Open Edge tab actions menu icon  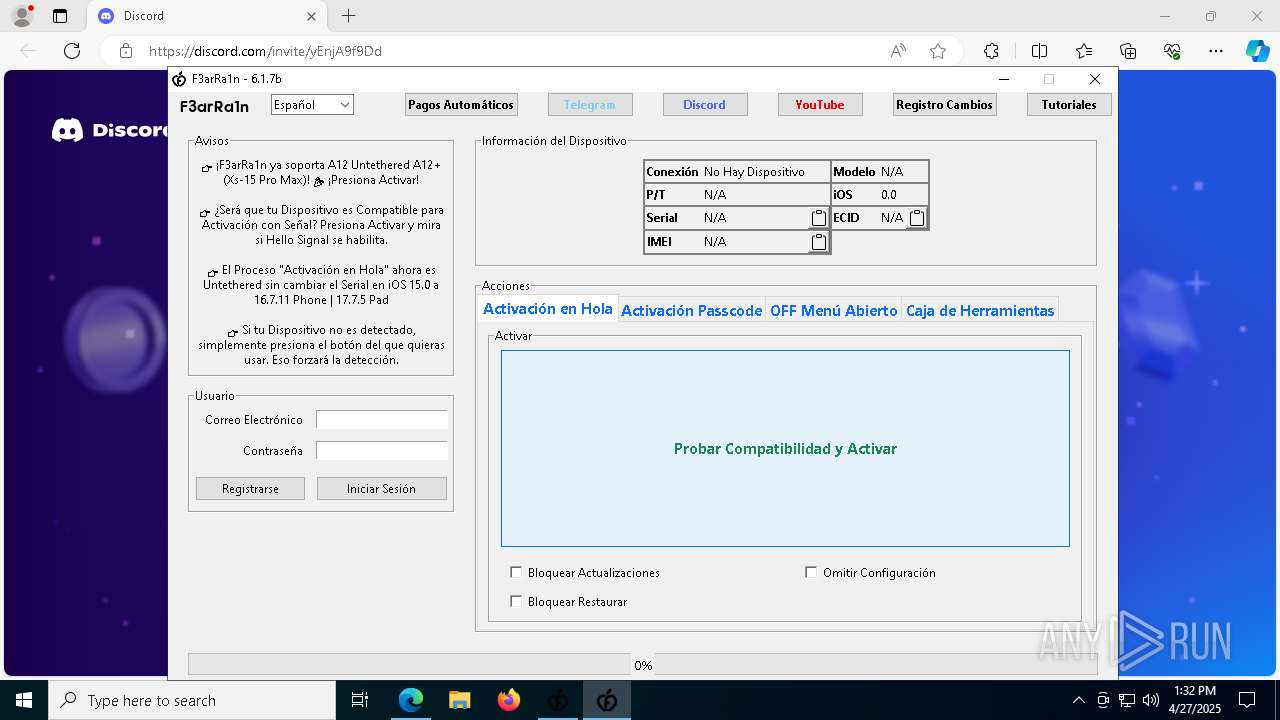pyautogui.click(x=60, y=16)
